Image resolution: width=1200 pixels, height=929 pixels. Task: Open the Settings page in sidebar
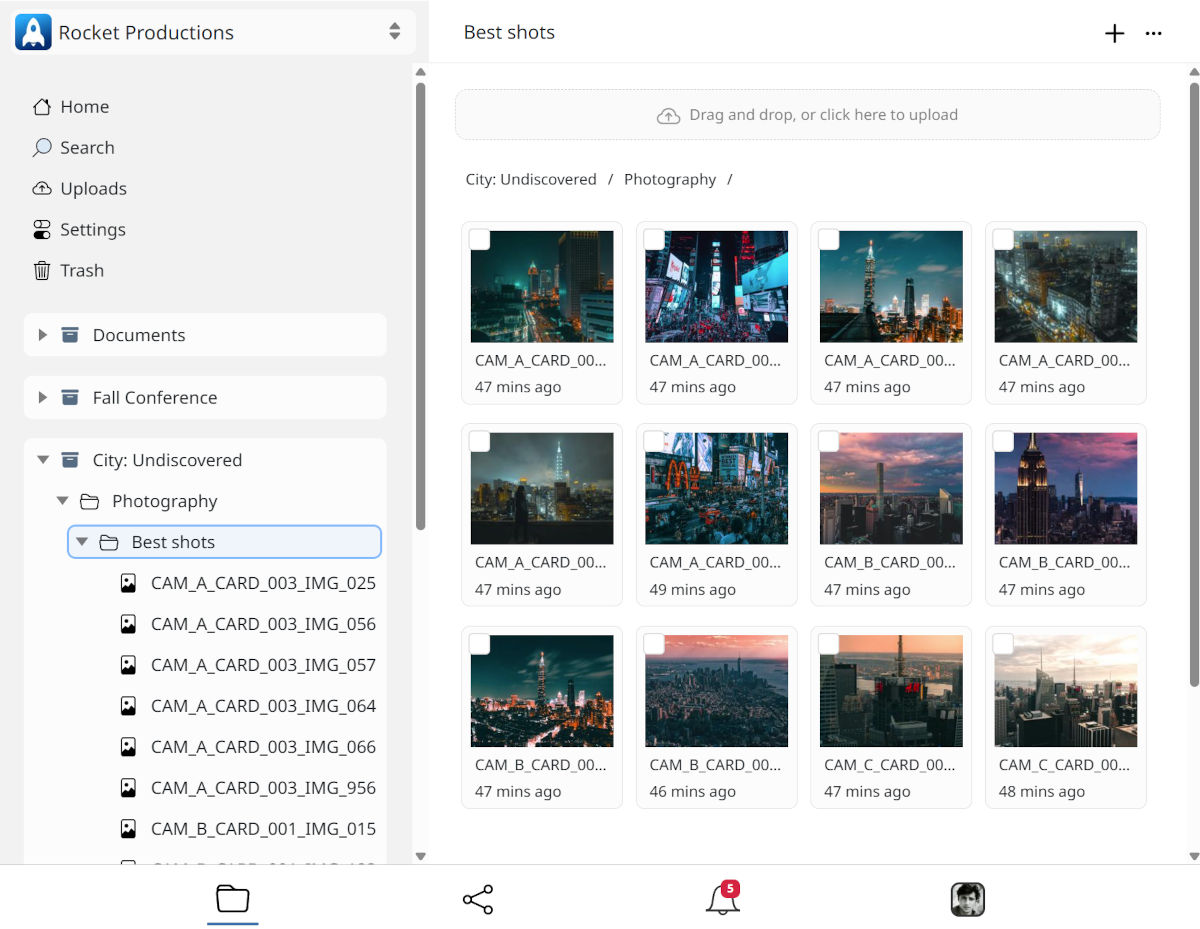tap(92, 229)
